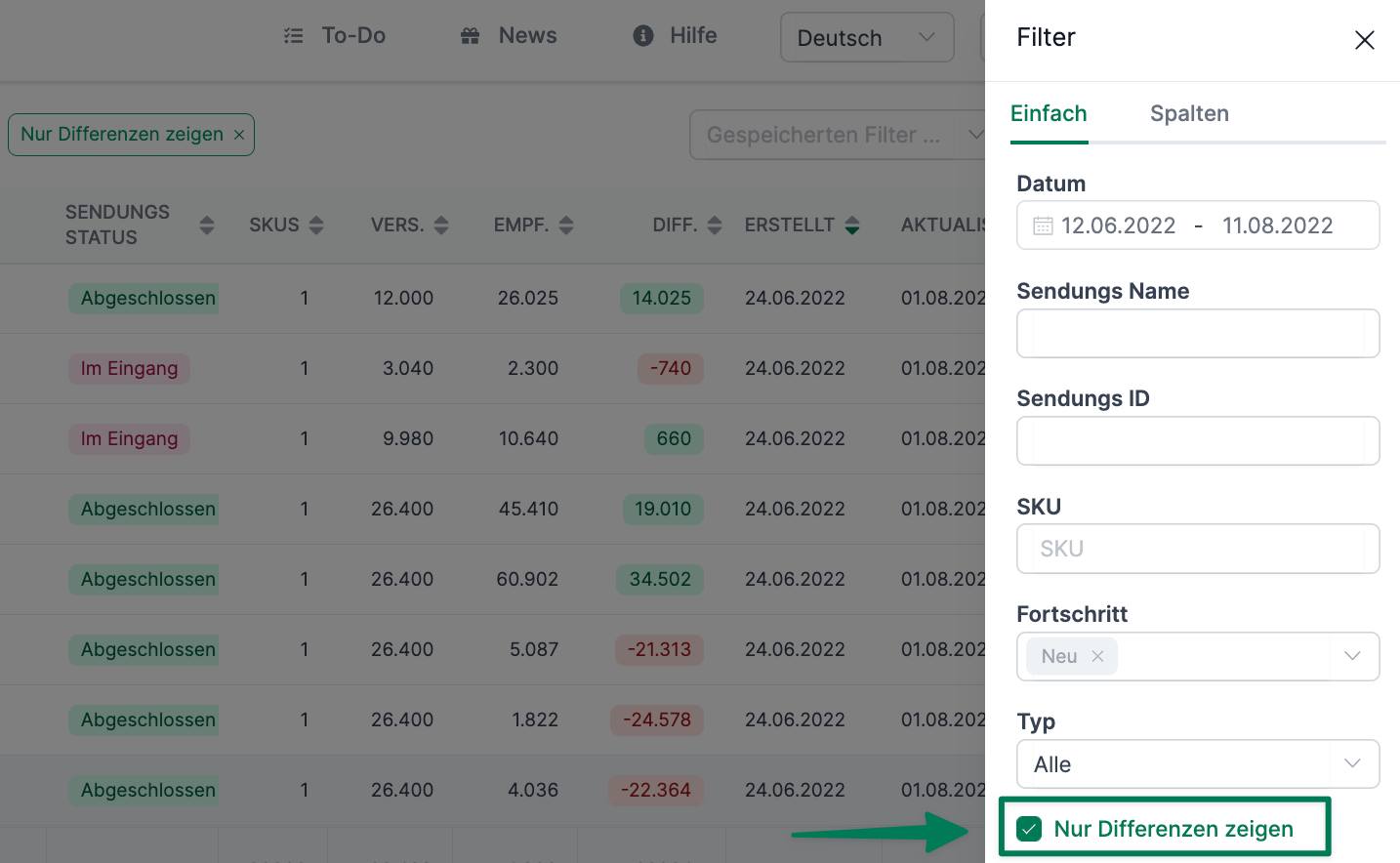The width and height of the screenshot is (1400, 863).
Task: Click the 660 difference badge
Action: click(x=674, y=439)
